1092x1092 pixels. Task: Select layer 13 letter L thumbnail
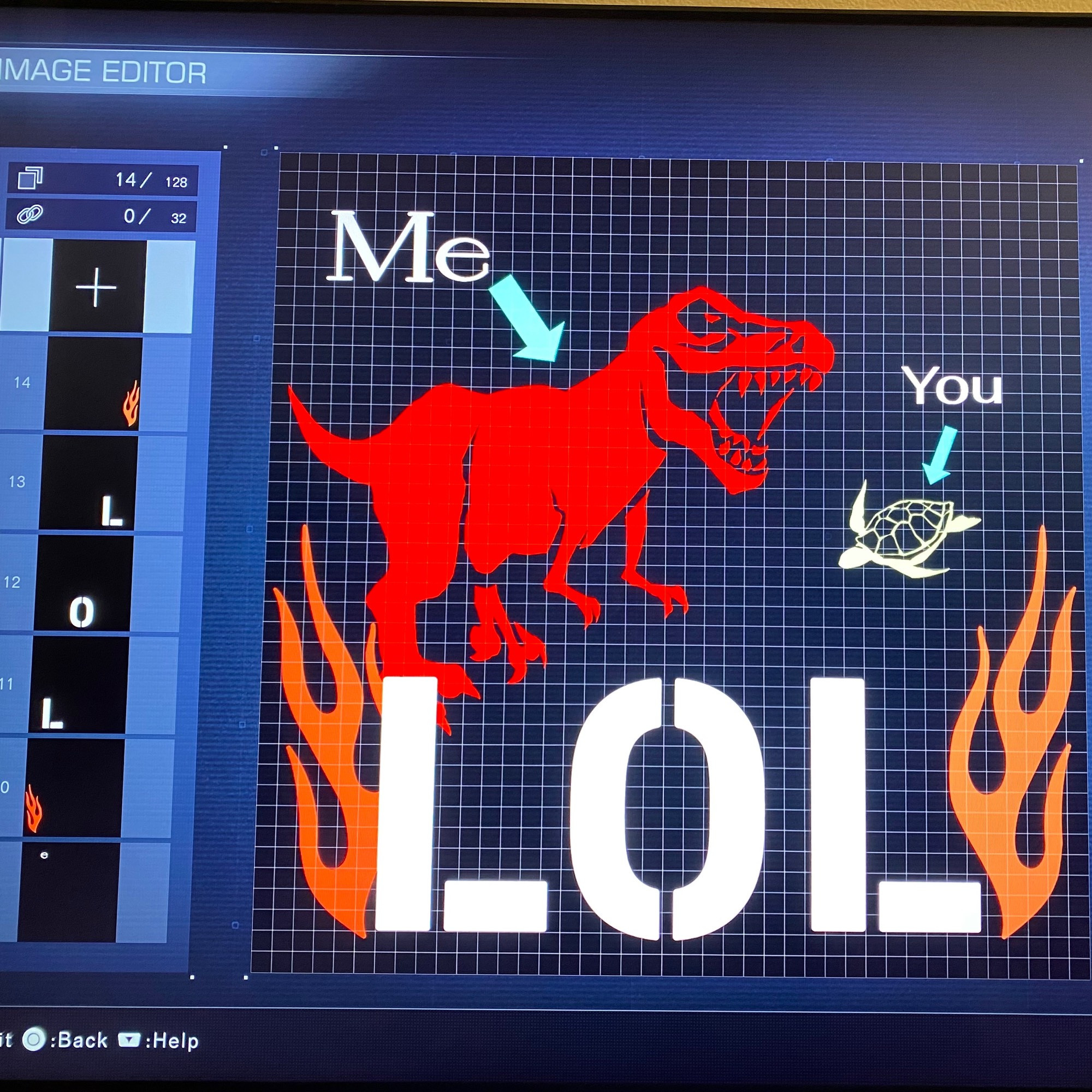pyautogui.click(x=88, y=483)
